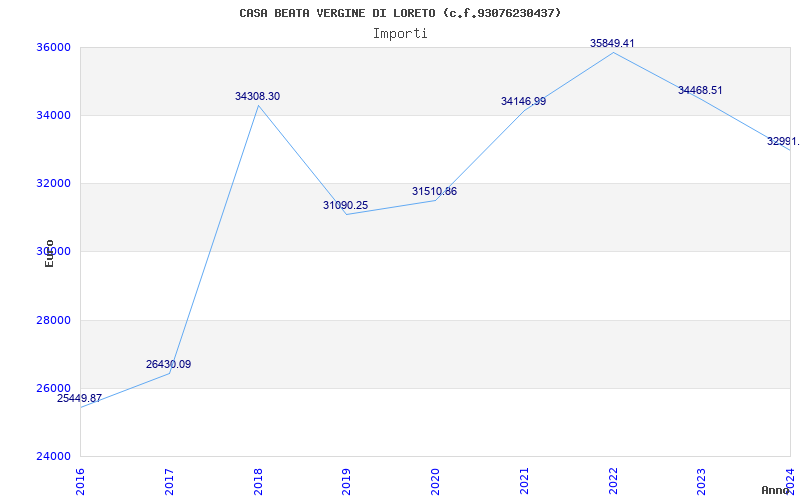Select data label 34308.30
Screen dimensions: 800x500
[257, 96]
